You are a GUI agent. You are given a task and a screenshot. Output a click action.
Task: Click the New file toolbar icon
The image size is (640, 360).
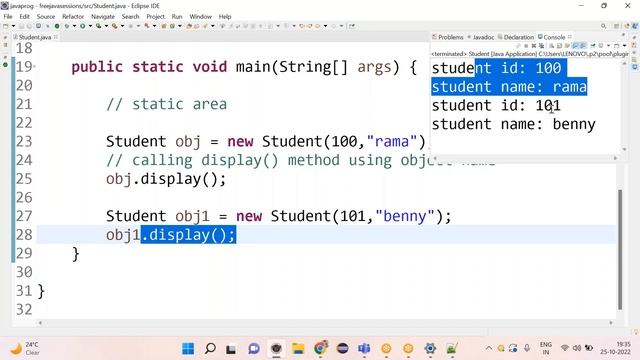5,26
